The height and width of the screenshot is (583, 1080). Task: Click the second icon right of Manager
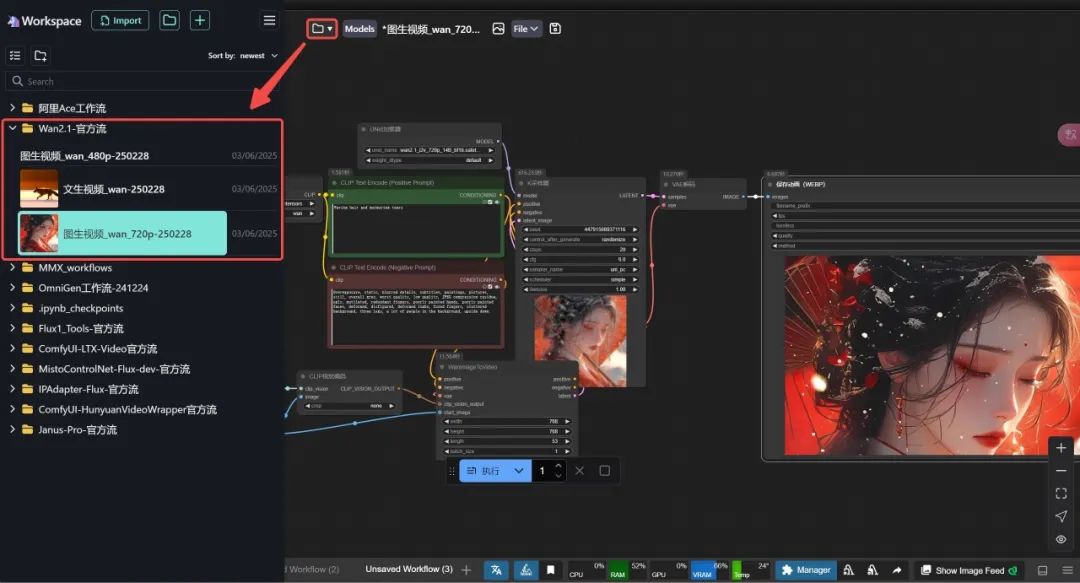(872, 570)
